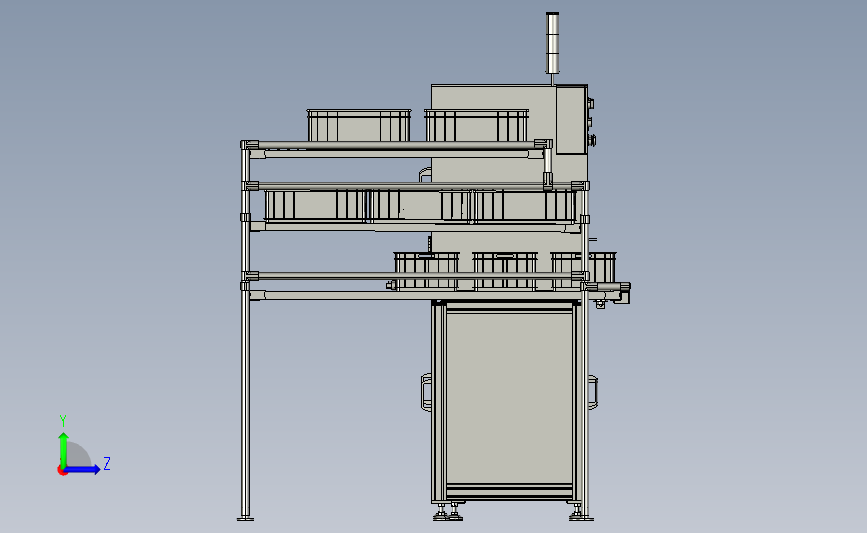This screenshot has width=867, height=533.
Task: Select the control box beside the upper housing
Action: 571,119
